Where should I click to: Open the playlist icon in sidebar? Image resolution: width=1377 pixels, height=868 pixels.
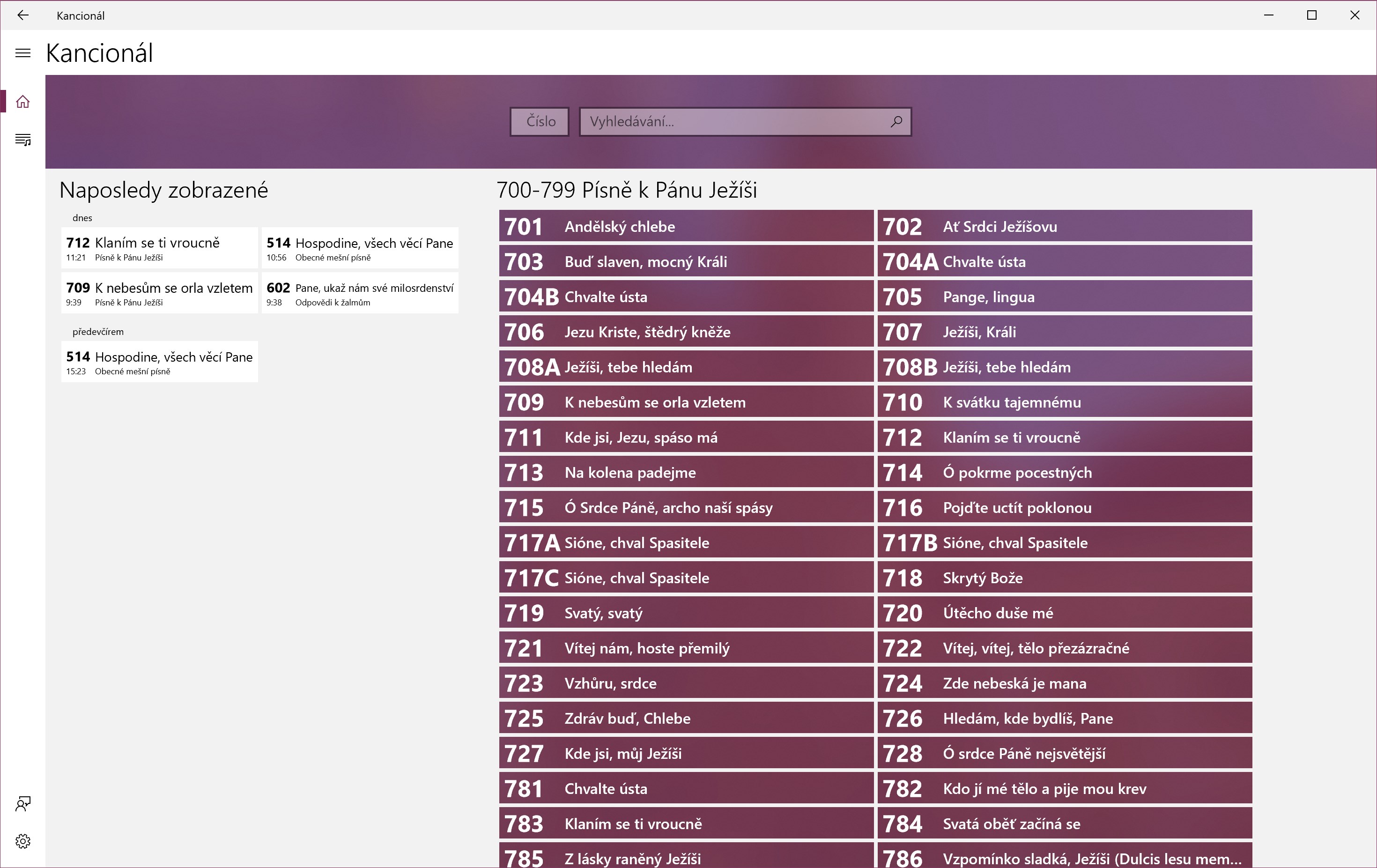click(23, 140)
